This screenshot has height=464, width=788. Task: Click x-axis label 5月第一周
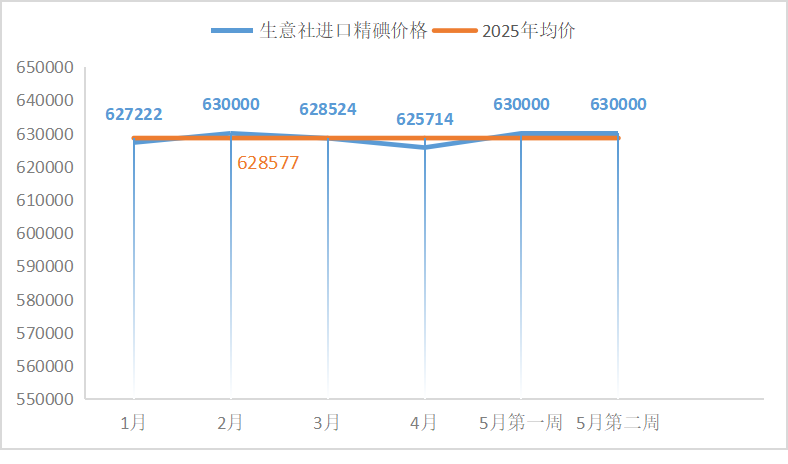tap(521, 423)
